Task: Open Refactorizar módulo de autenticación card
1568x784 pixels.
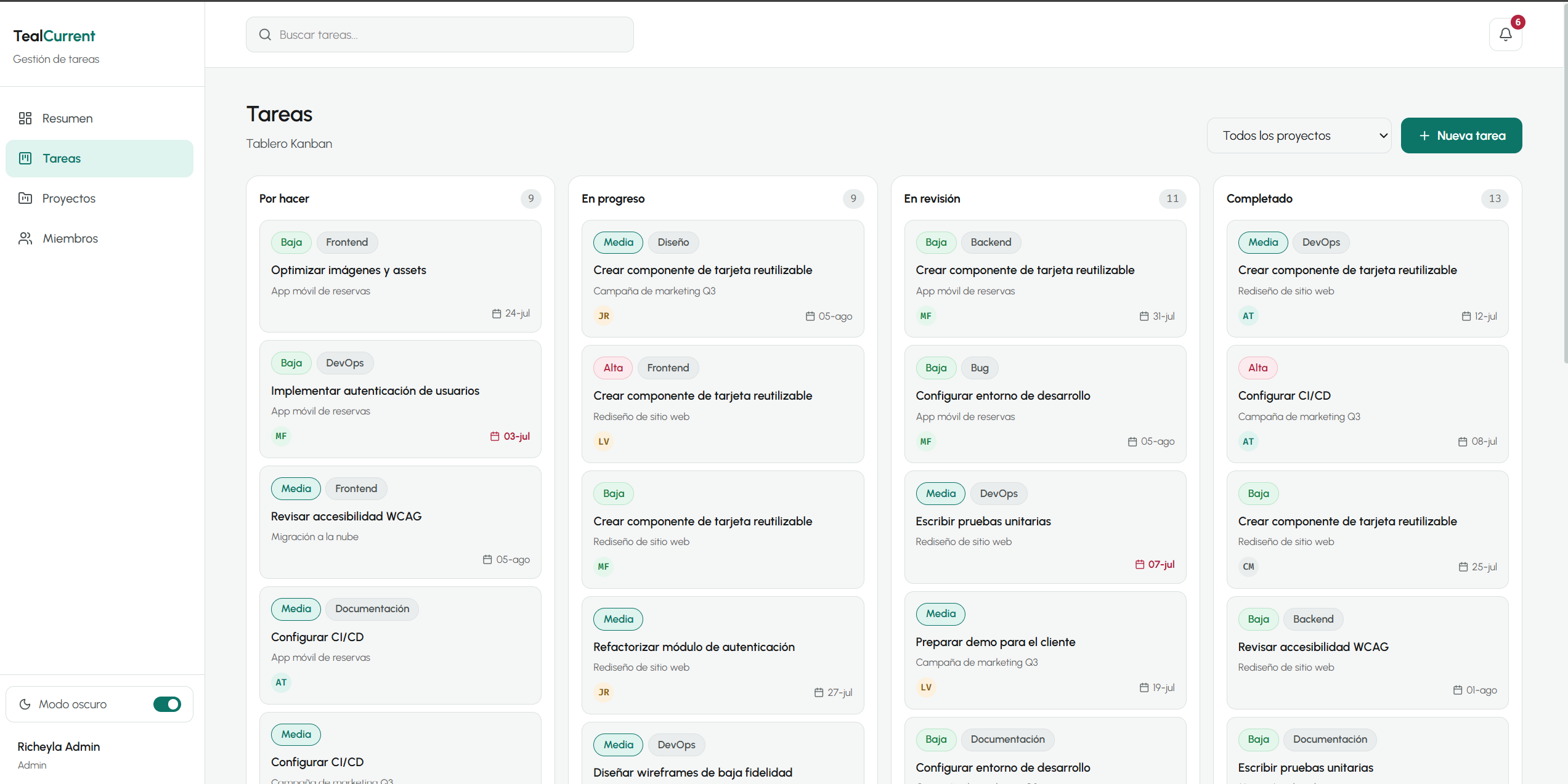Action: click(723, 655)
